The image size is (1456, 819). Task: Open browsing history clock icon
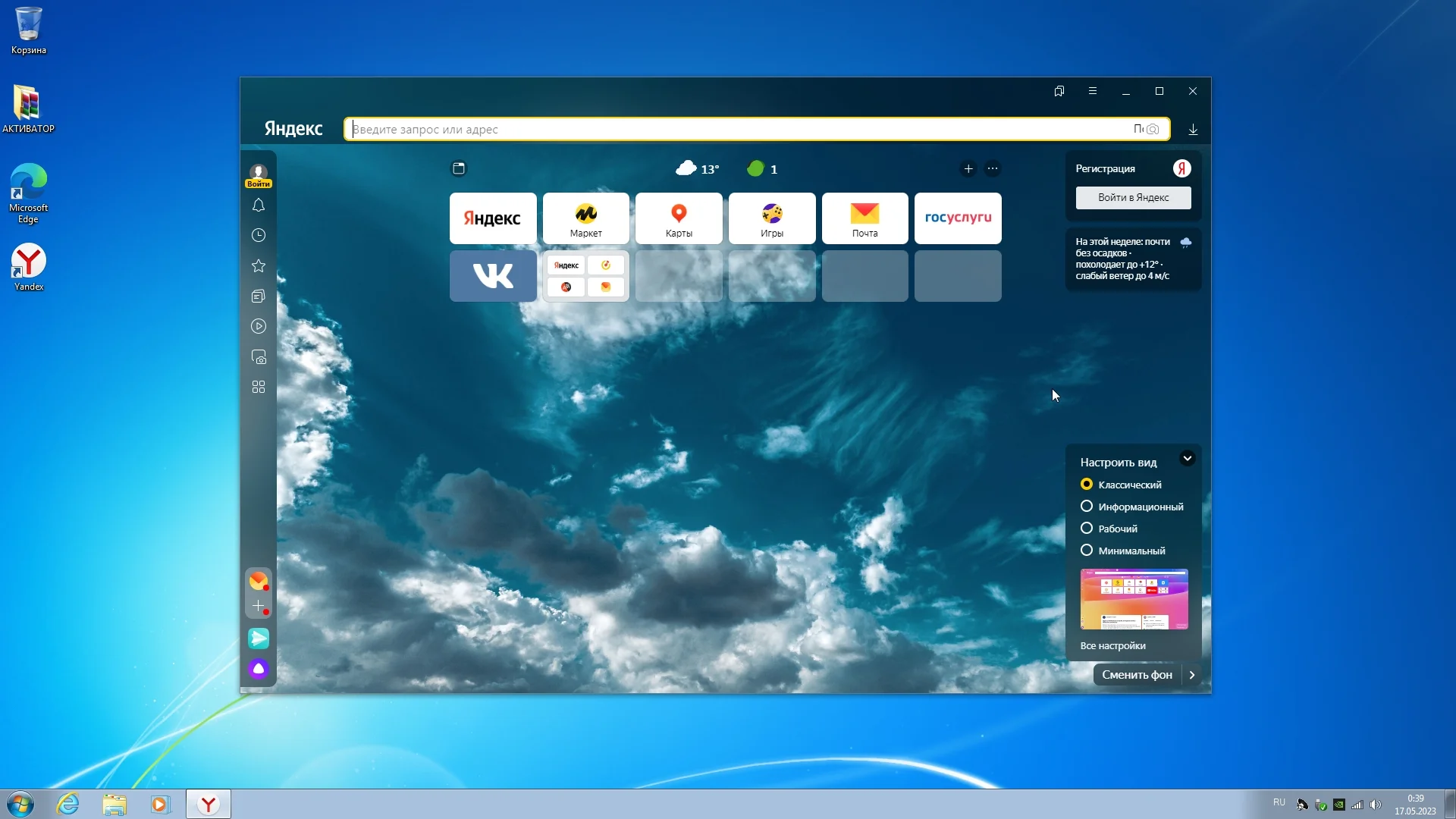coord(259,236)
